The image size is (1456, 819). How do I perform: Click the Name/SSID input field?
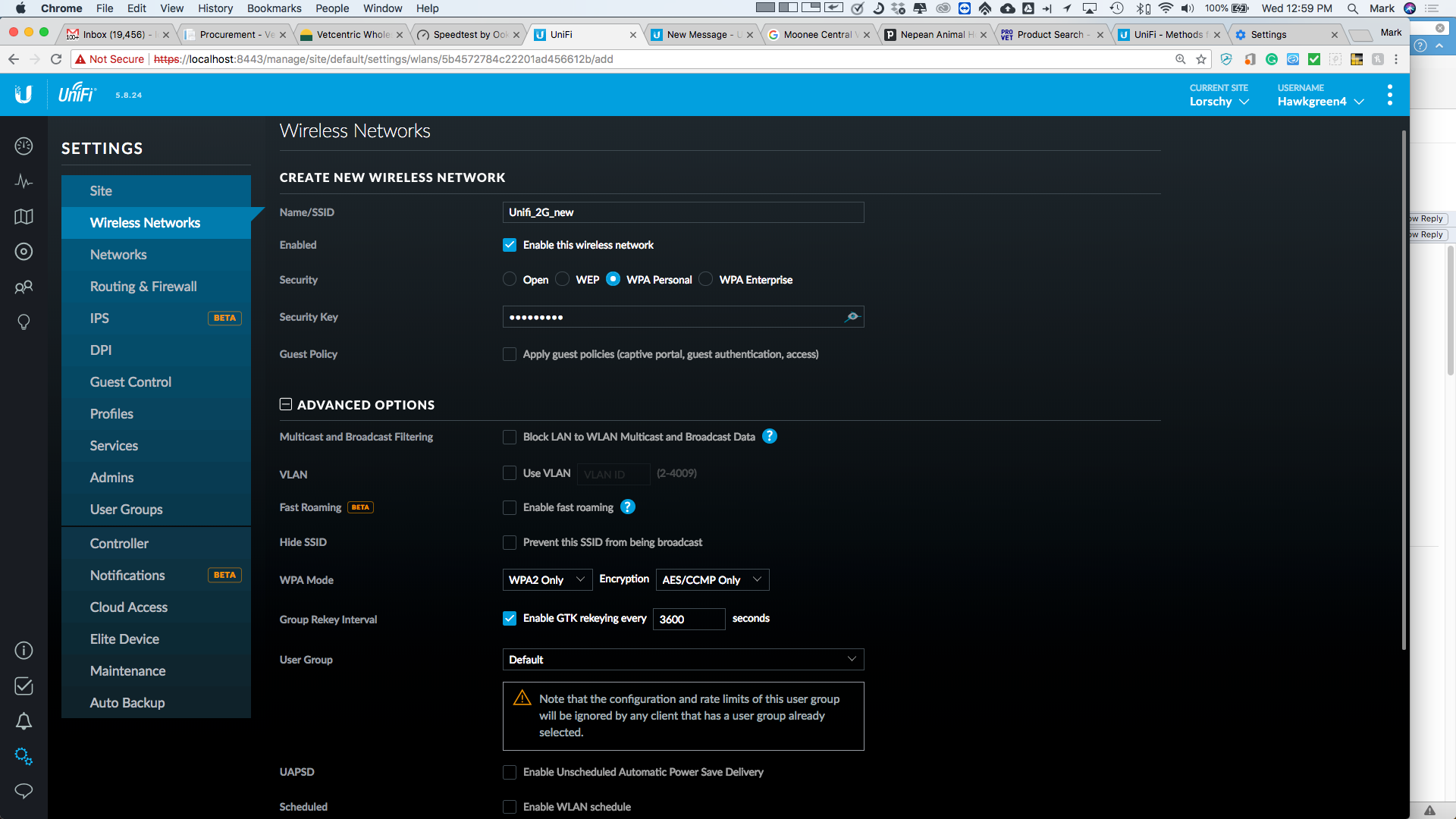tap(682, 212)
